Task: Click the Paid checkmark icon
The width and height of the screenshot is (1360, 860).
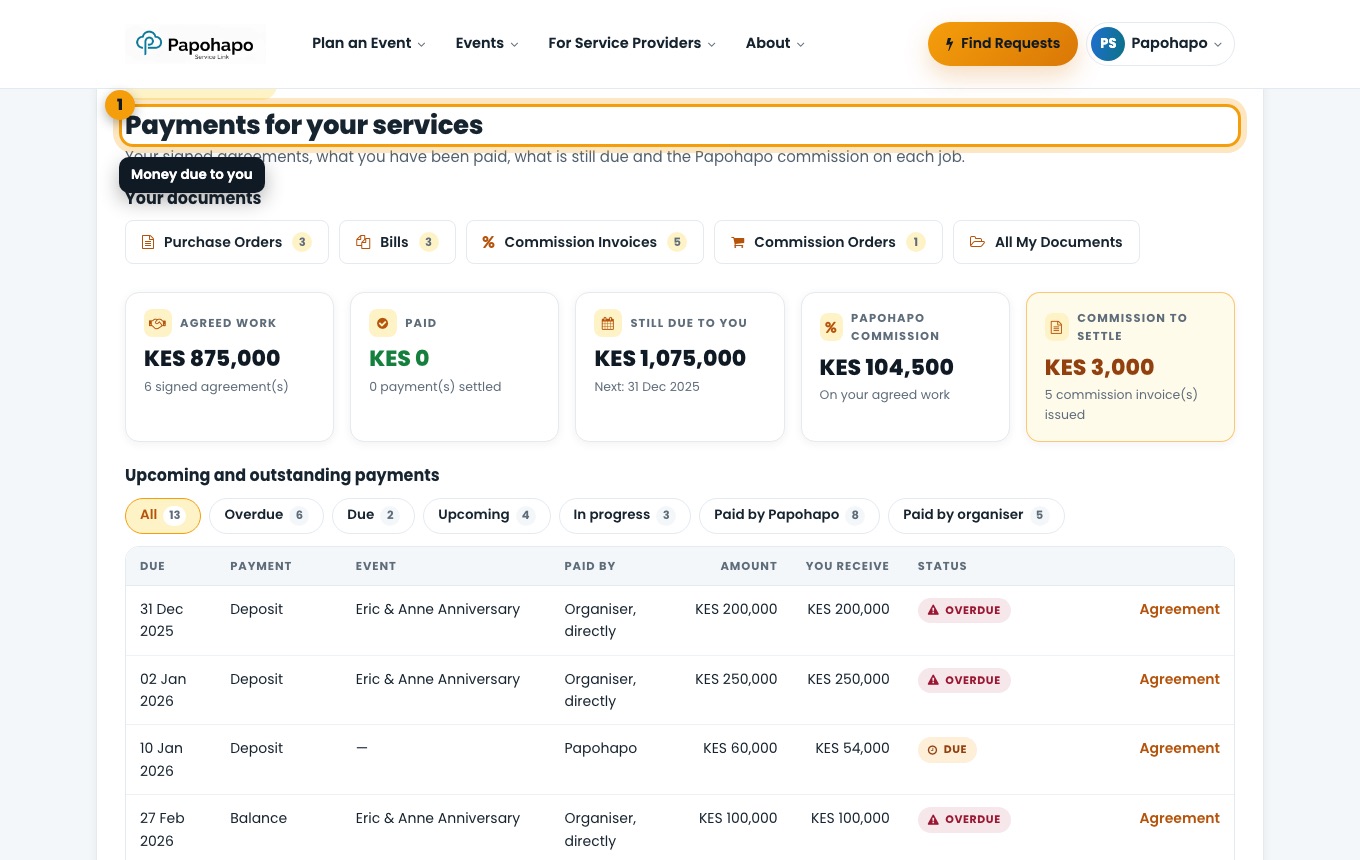Action: tap(383, 323)
